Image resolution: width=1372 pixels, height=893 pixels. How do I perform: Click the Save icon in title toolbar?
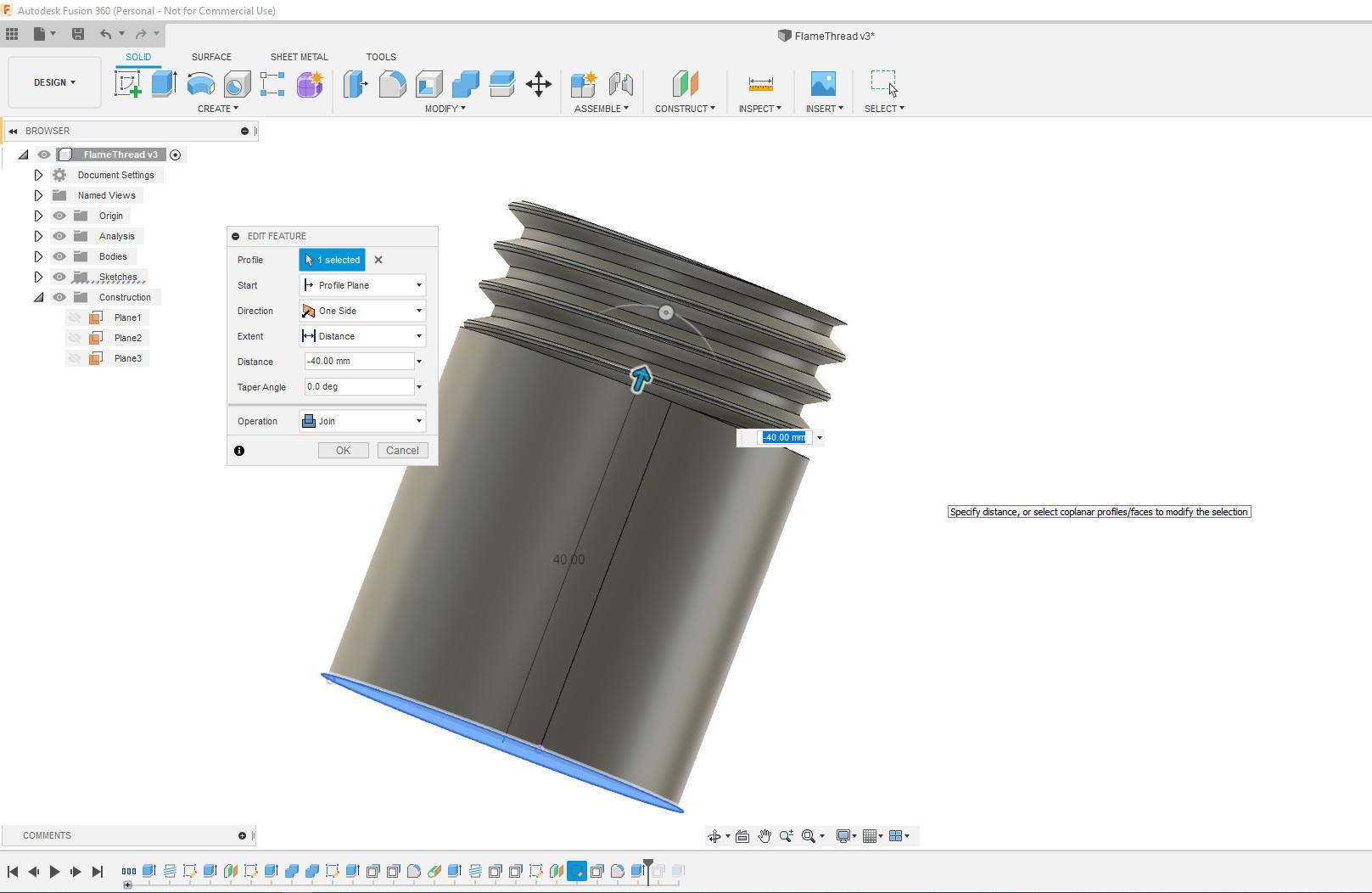78,34
